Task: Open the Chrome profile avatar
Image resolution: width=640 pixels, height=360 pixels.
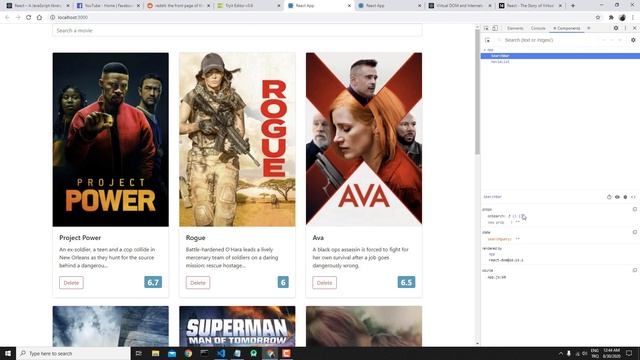Action: click(x=622, y=18)
